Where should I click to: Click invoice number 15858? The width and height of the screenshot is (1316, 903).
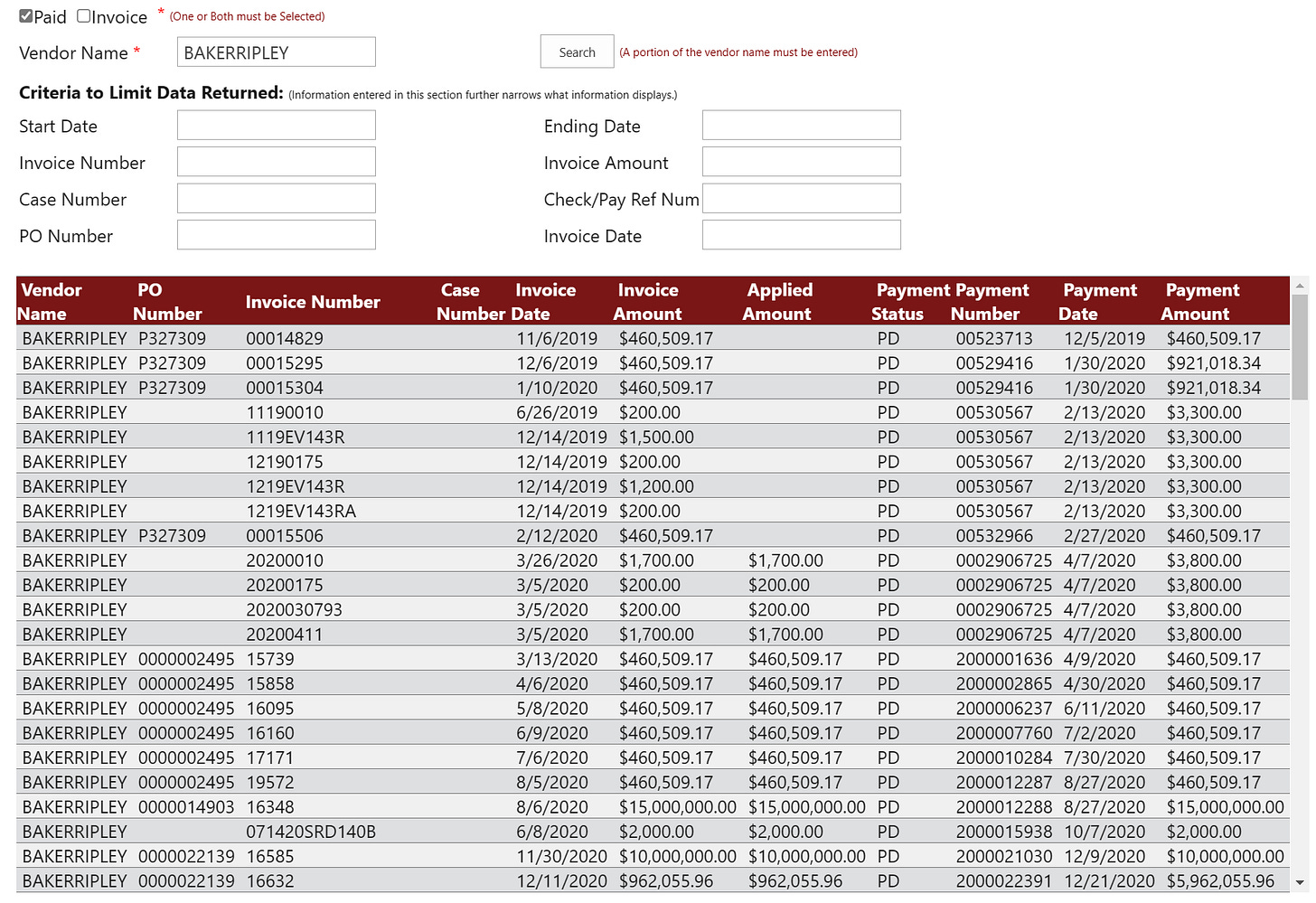click(270, 684)
